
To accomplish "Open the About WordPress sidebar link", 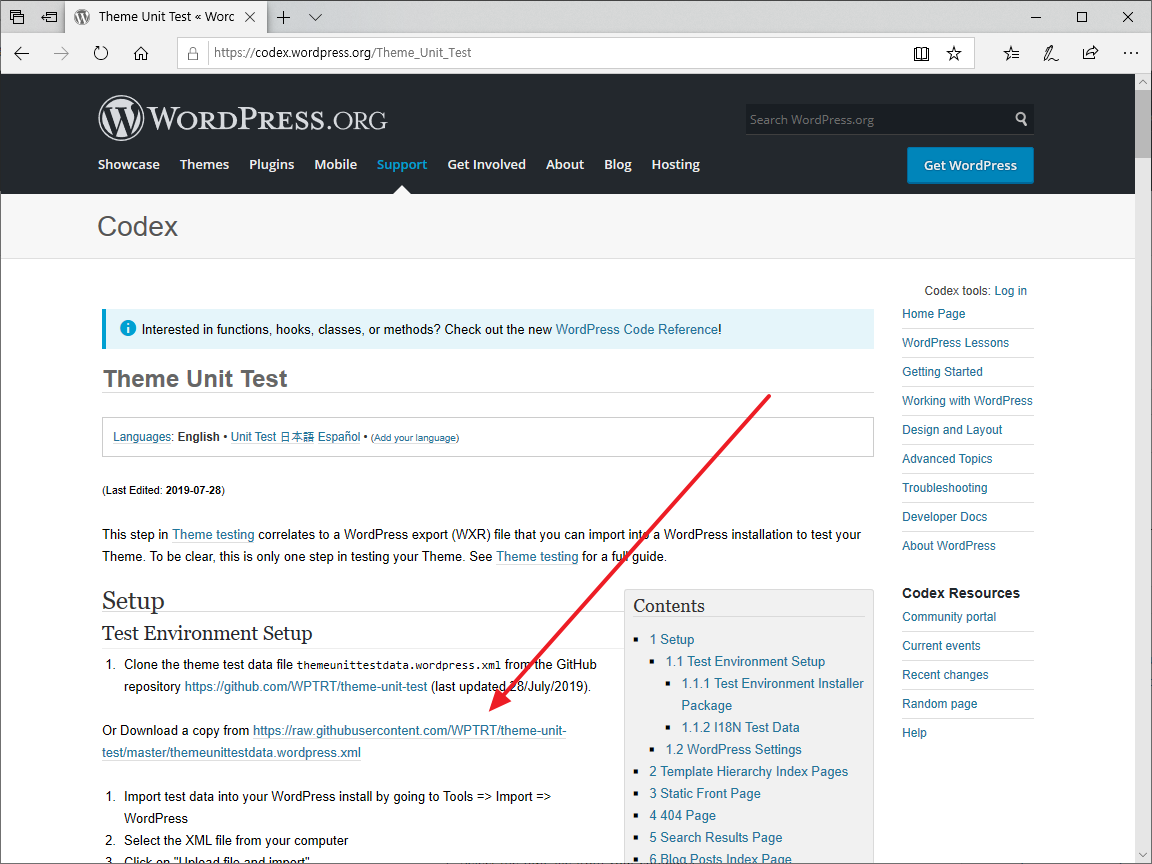I will tap(948, 546).
